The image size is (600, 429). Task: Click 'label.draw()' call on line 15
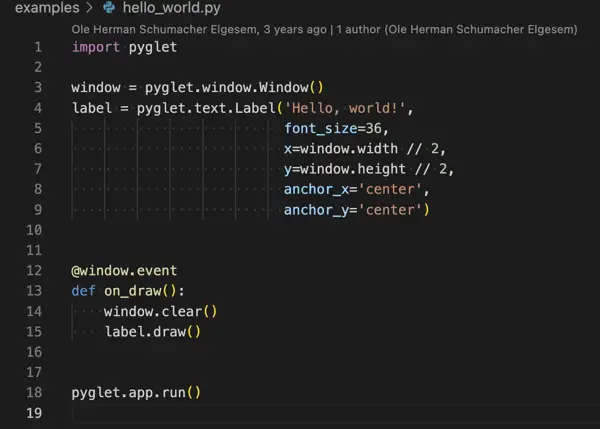tap(153, 332)
